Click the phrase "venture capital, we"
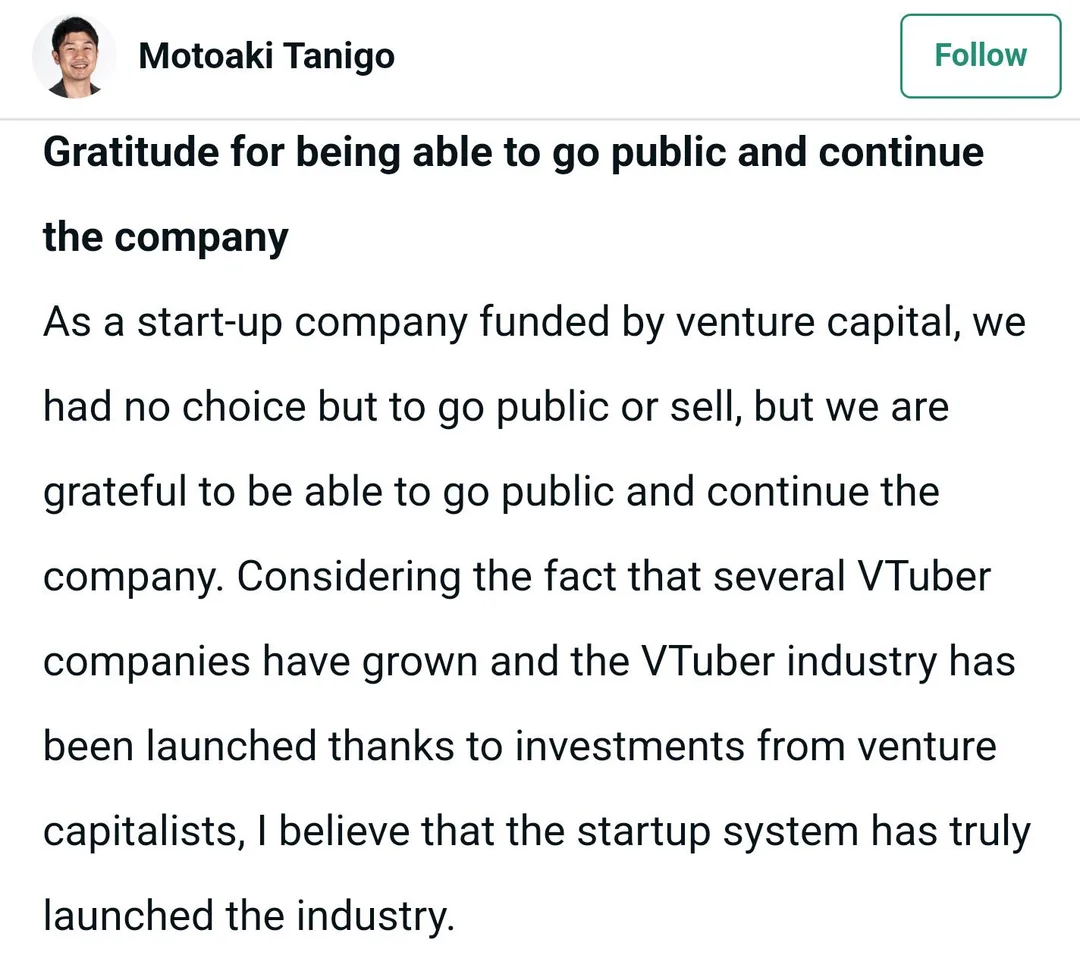1080x955 pixels. click(x=862, y=323)
